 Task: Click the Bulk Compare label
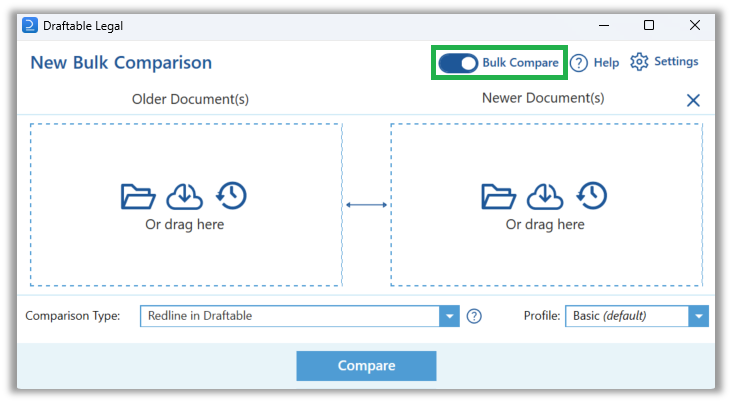click(x=520, y=63)
